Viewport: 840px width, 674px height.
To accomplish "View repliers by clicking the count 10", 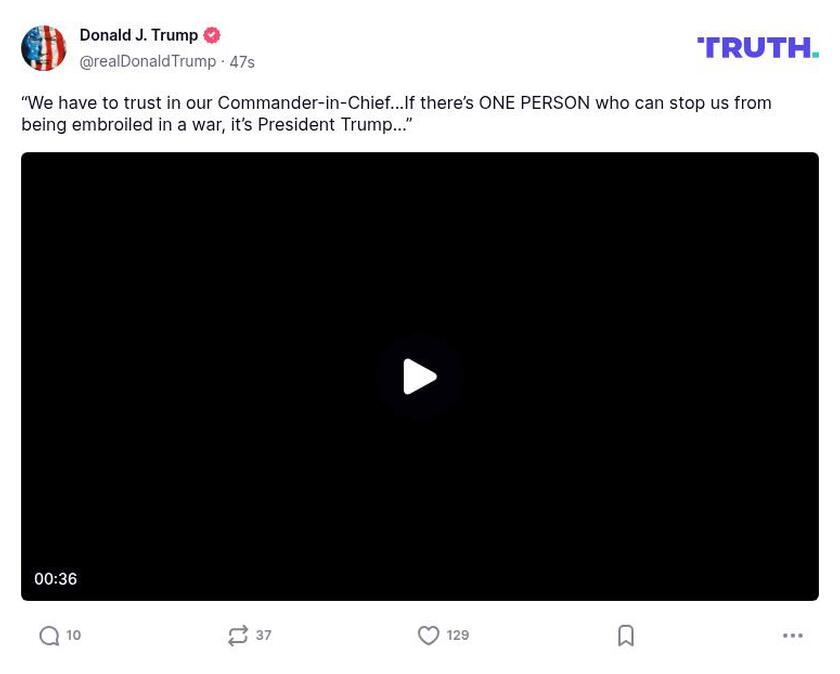I will tap(74, 634).
